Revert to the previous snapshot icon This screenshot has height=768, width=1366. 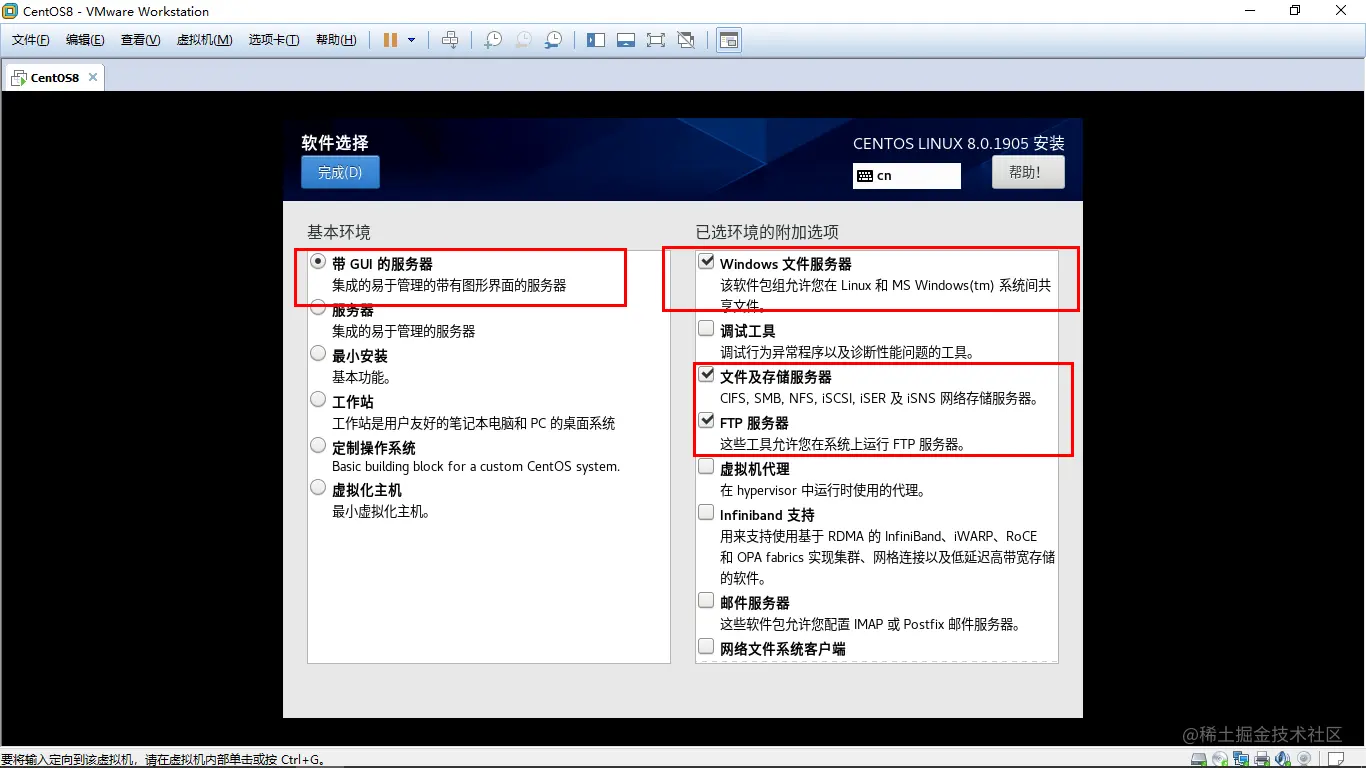pos(523,40)
